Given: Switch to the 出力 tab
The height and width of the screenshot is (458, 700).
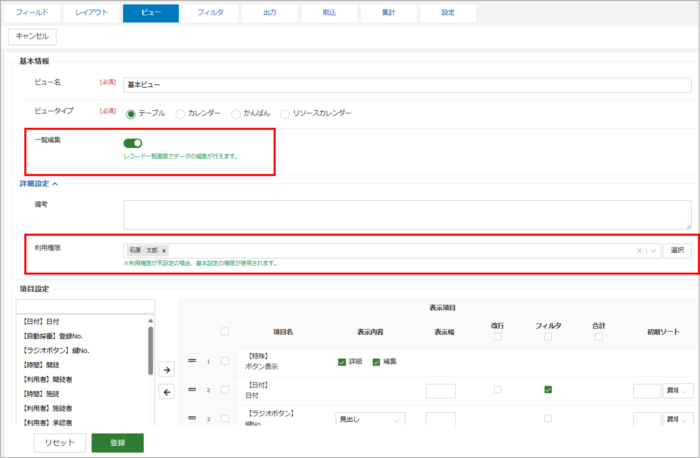Looking at the screenshot, I should coord(270,13).
